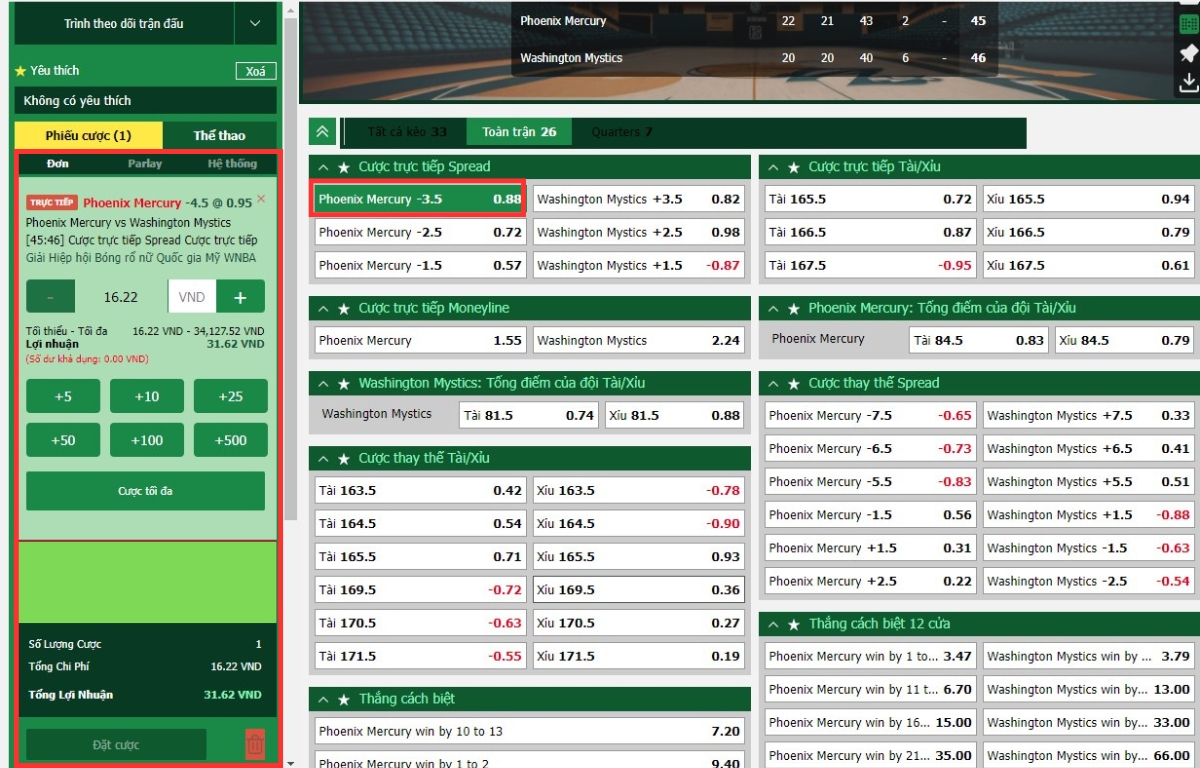The image size is (1200, 768).
Task: Click the stake amount input field
Action: click(121, 297)
